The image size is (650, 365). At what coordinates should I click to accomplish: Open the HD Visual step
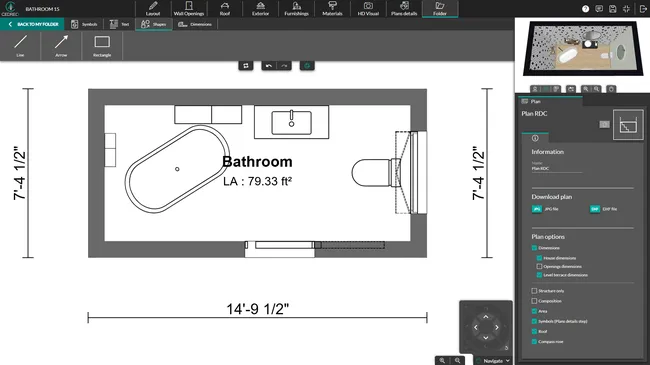[368, 9]
